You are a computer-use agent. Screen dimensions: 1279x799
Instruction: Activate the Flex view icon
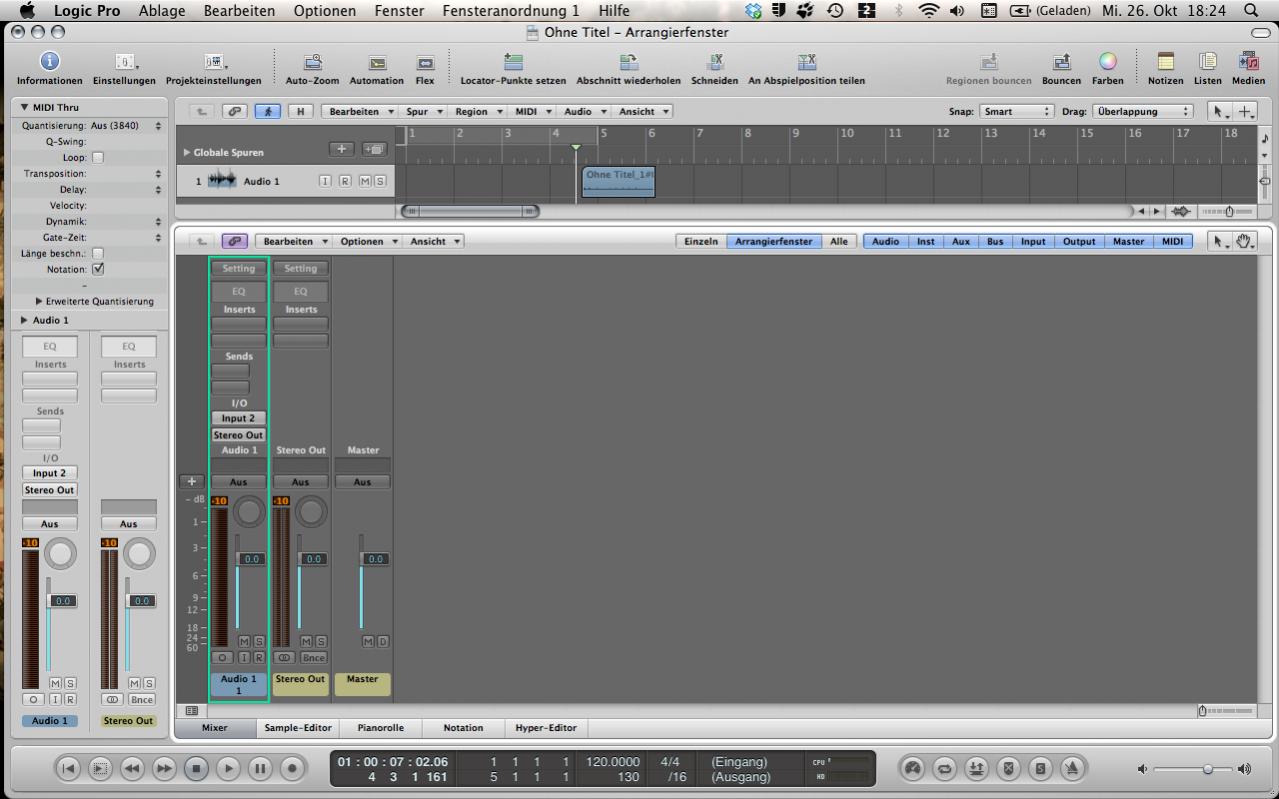(x=425, y=63)
